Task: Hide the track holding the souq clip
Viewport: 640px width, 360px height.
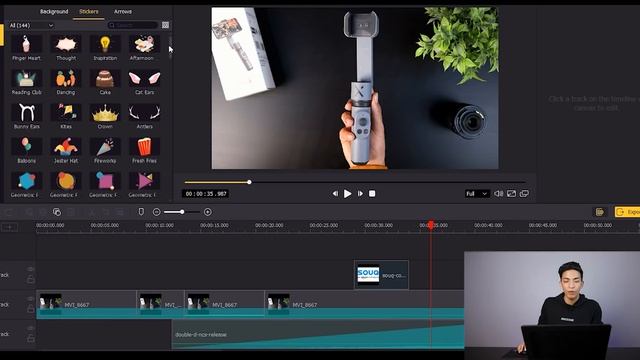Action: coord(31,269)
